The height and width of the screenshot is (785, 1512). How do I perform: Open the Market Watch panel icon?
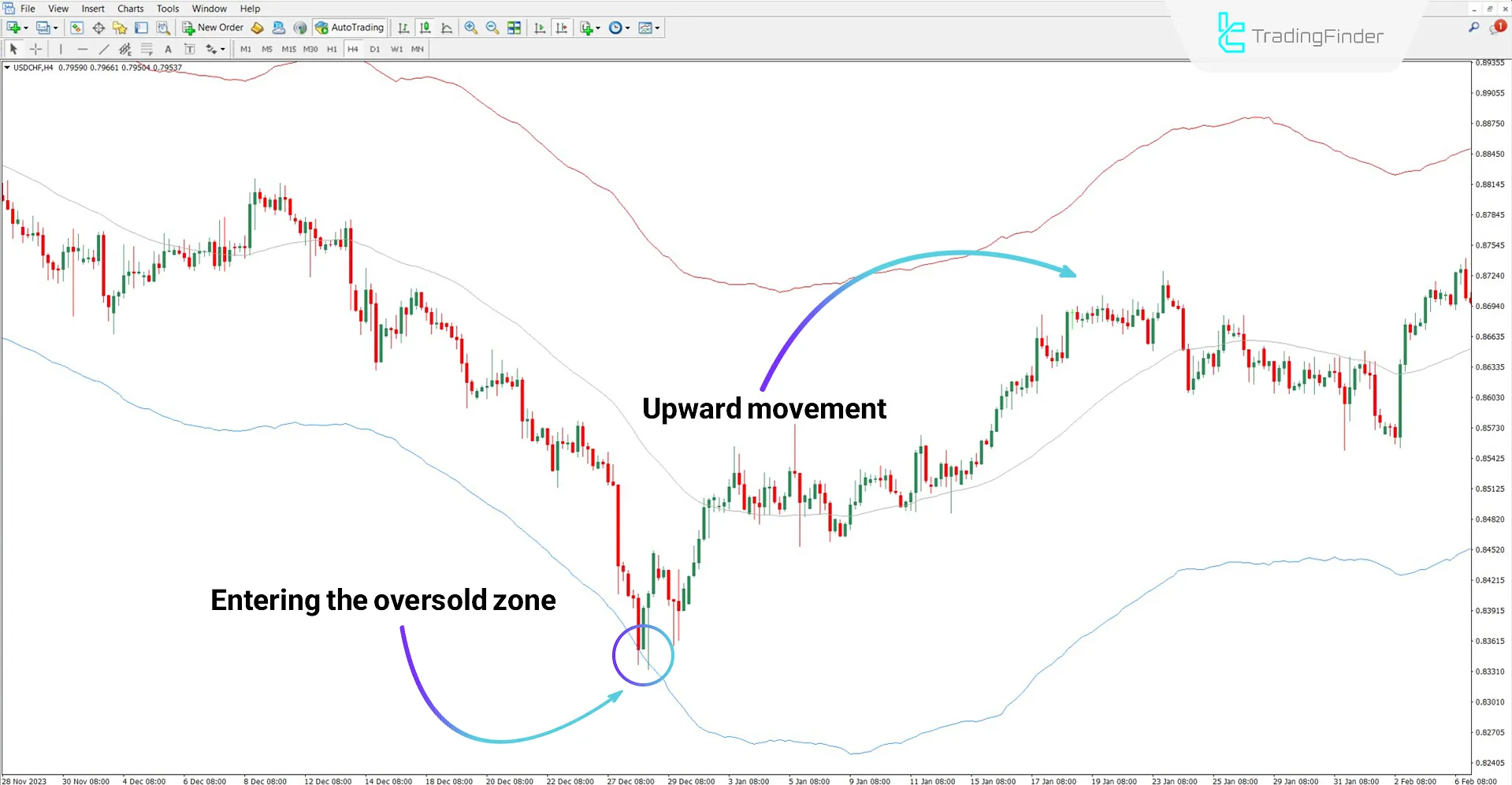pyautogui.click(x=76, y=28)
